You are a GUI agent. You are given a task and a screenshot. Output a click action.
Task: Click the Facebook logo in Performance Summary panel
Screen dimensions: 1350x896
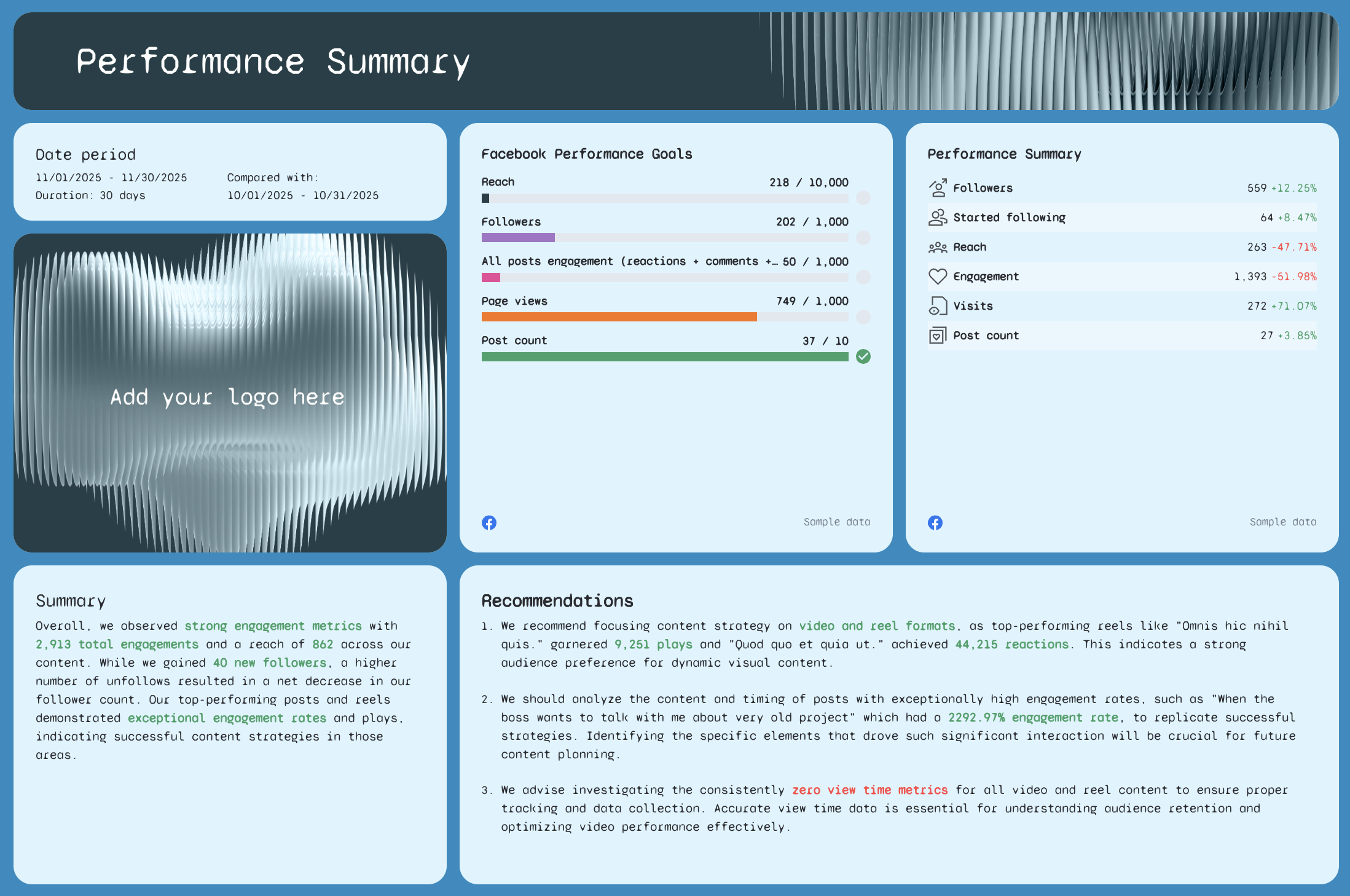pos(935,522)
